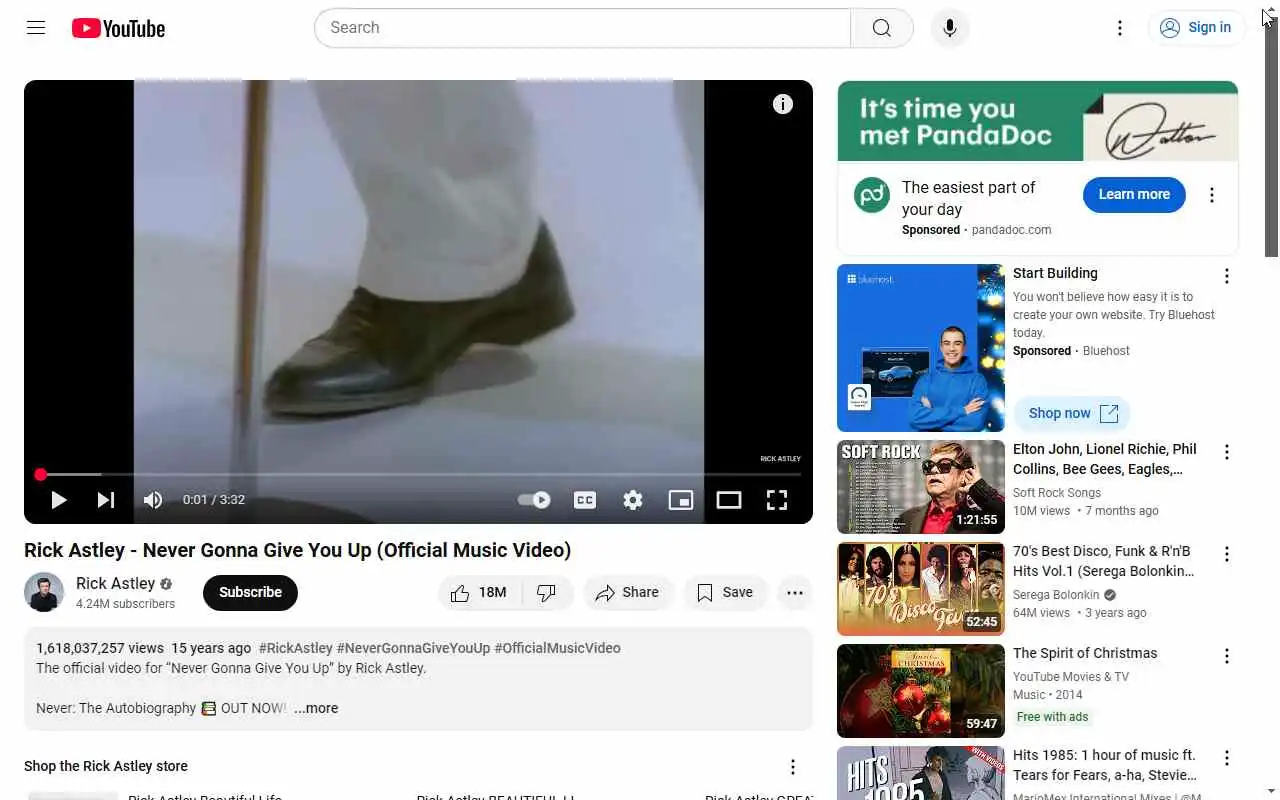Image resolution: width=1280 pixels, height=800 pixels.
Task: Open 70's Best Disco video title
Action: [x=1104, y=561]
